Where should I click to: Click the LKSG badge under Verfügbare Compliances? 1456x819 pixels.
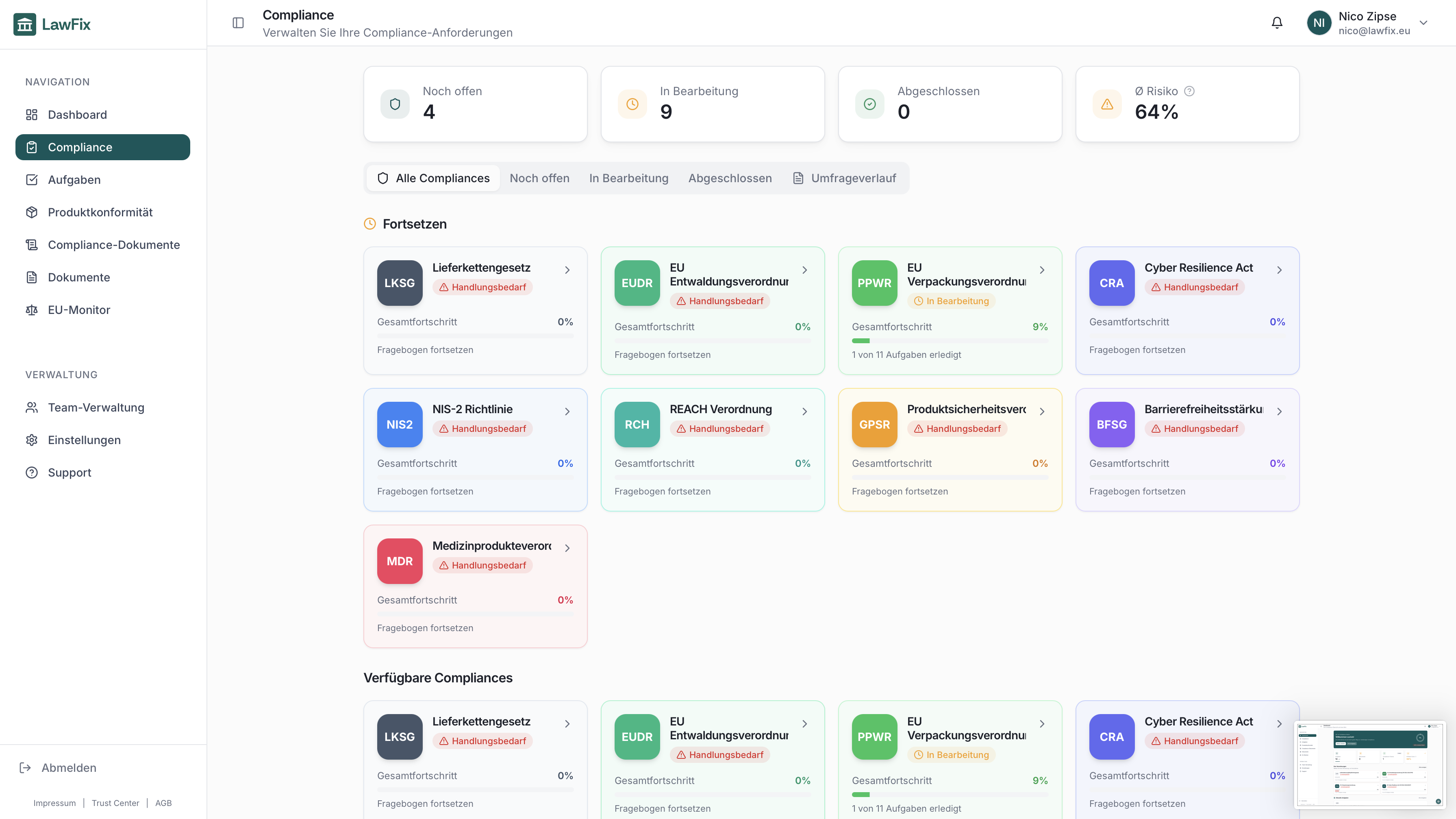tap(400, 736)
